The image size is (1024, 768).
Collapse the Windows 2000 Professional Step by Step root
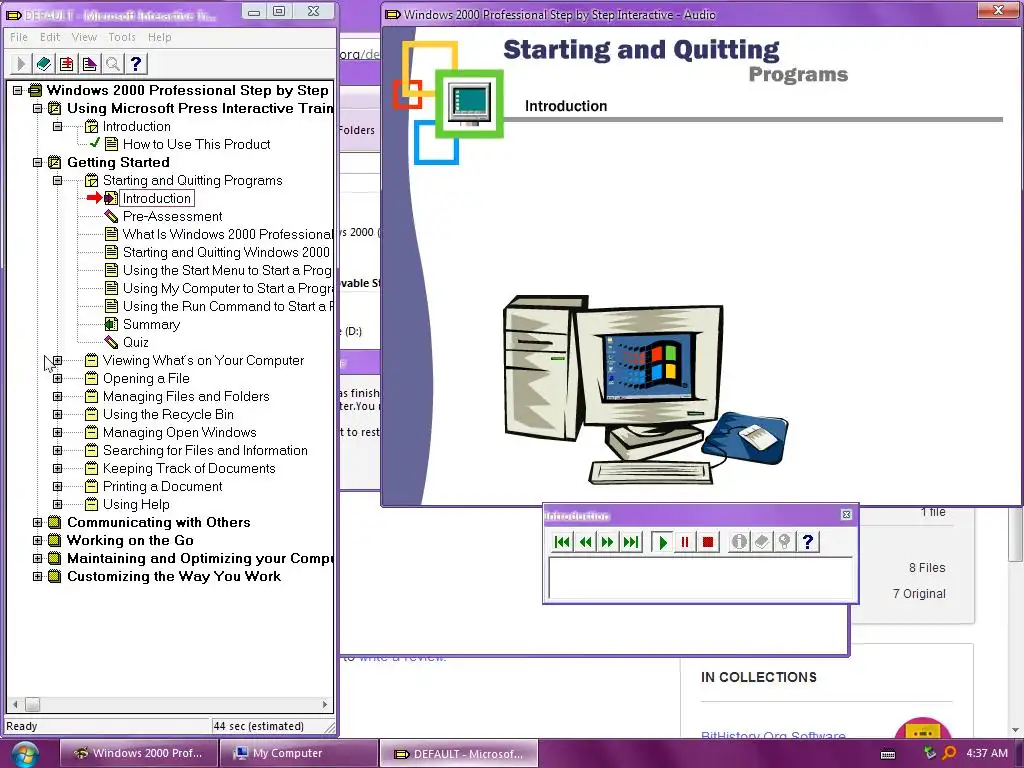pos(18,90)
